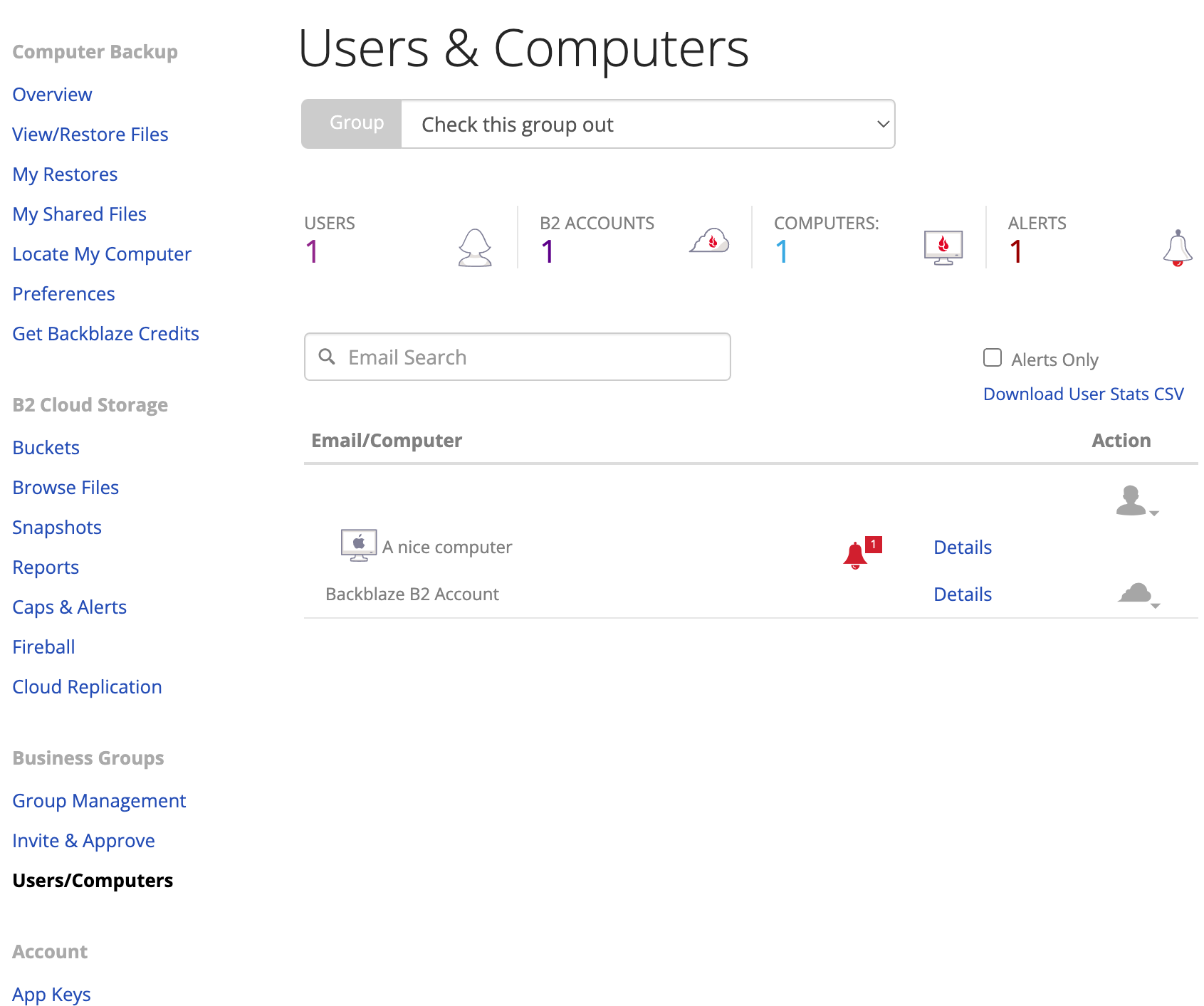This screenshot has height=1006, width=1204.
Task: Click the gray Group label button
Action: tap(352, 124)
